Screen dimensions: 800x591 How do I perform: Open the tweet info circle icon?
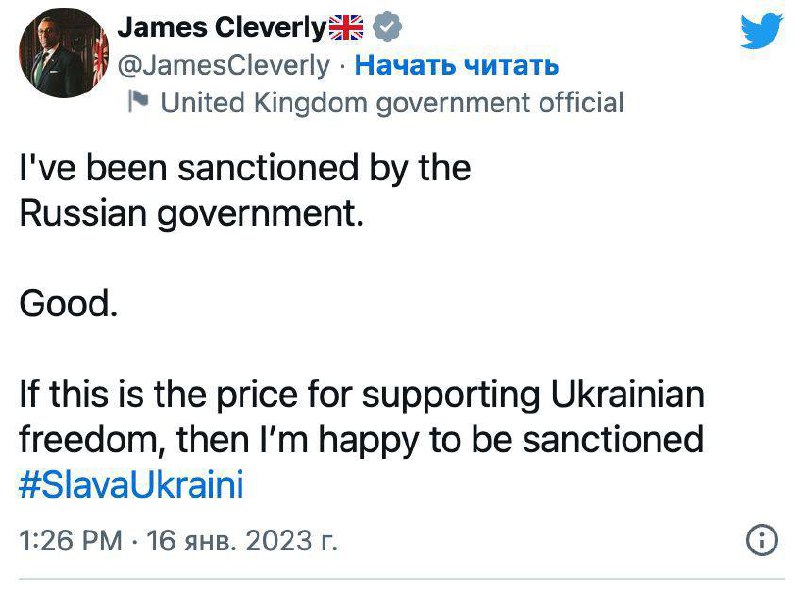[762, 541]
